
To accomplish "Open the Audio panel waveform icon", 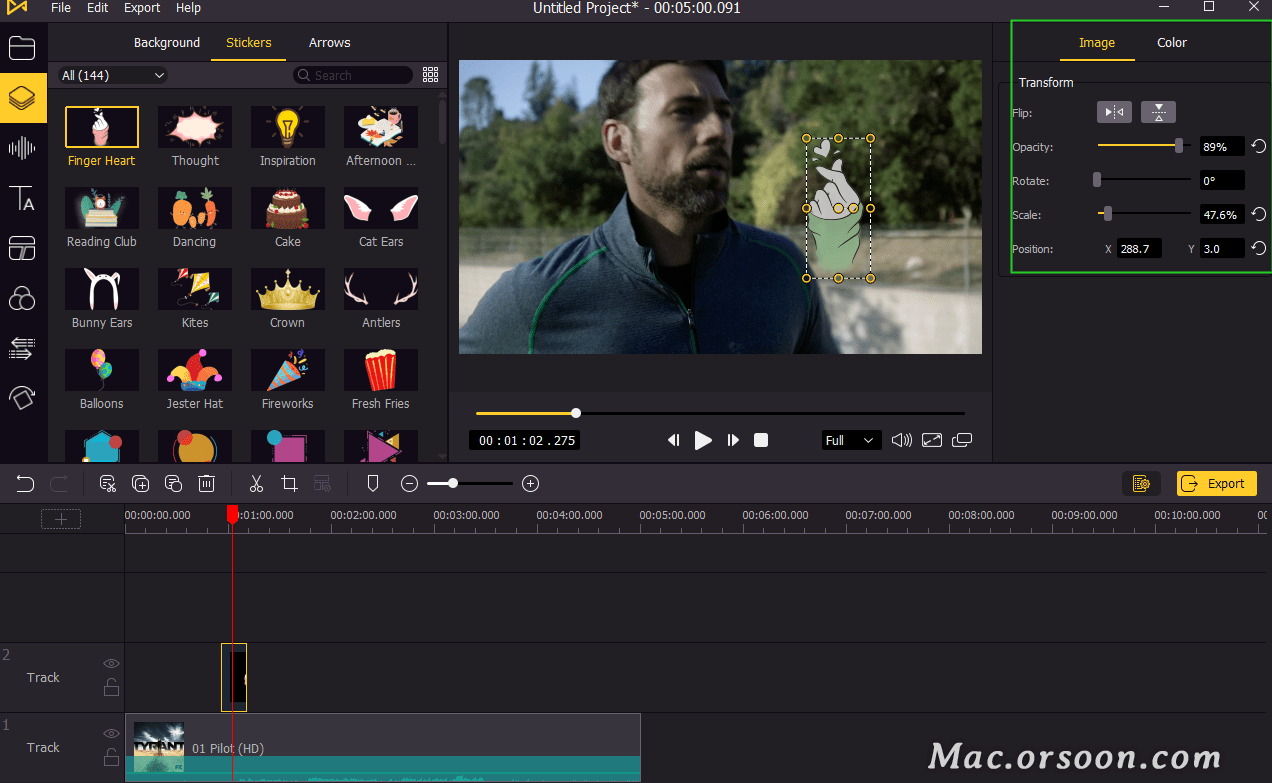I will [22, 149].
